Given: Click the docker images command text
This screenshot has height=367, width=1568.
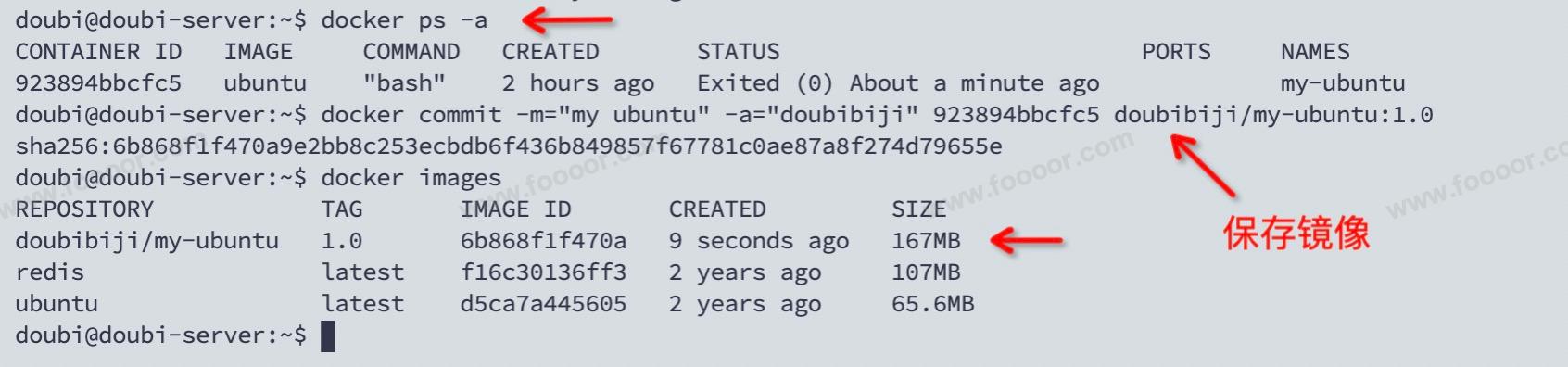Looking at the screenshot, I should [x=411, y=178].
